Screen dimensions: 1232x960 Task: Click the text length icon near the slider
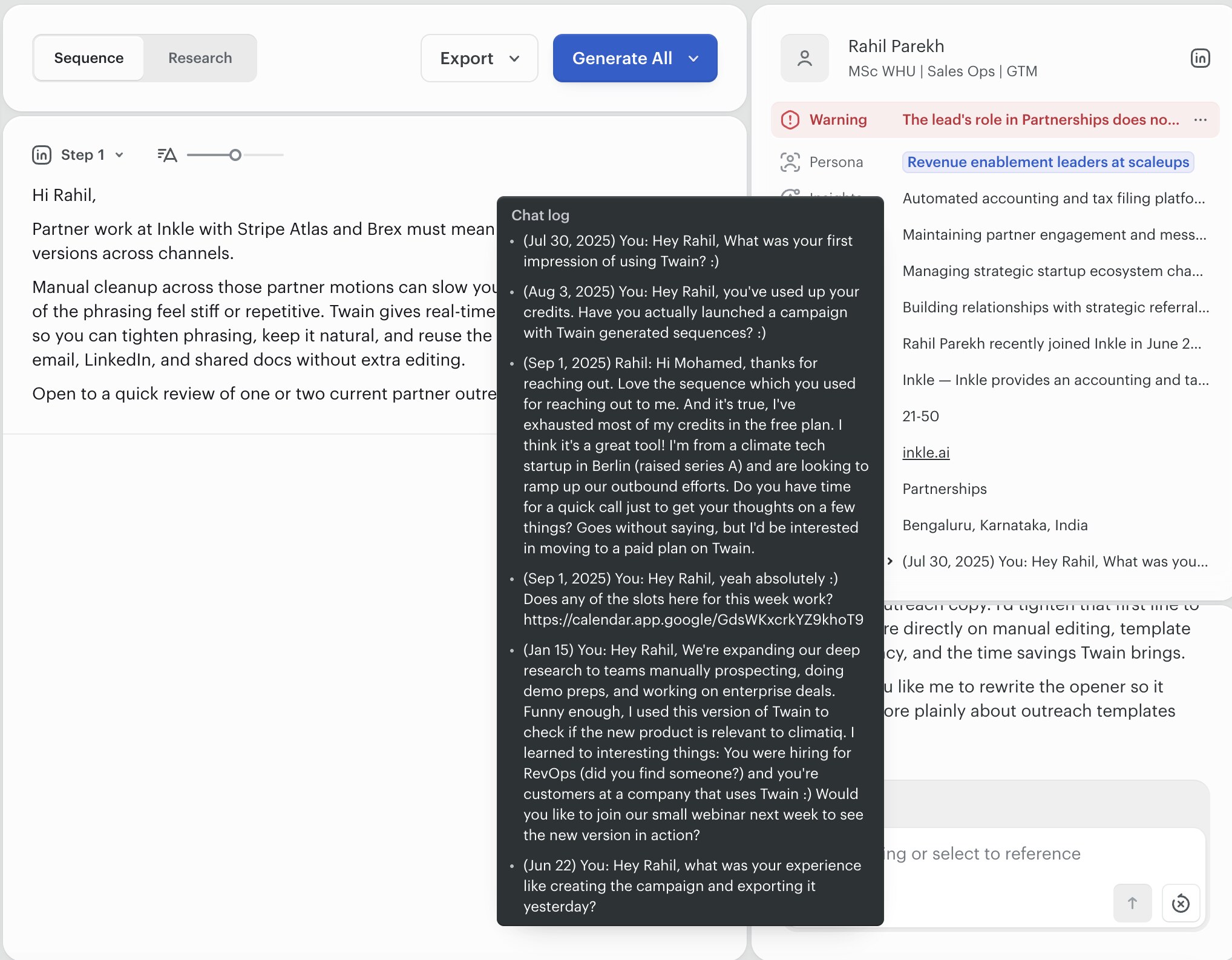pos(167,155)
